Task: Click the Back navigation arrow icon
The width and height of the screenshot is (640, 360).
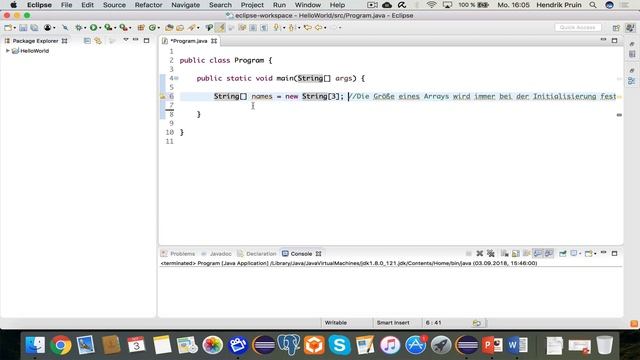Action: 318,28
